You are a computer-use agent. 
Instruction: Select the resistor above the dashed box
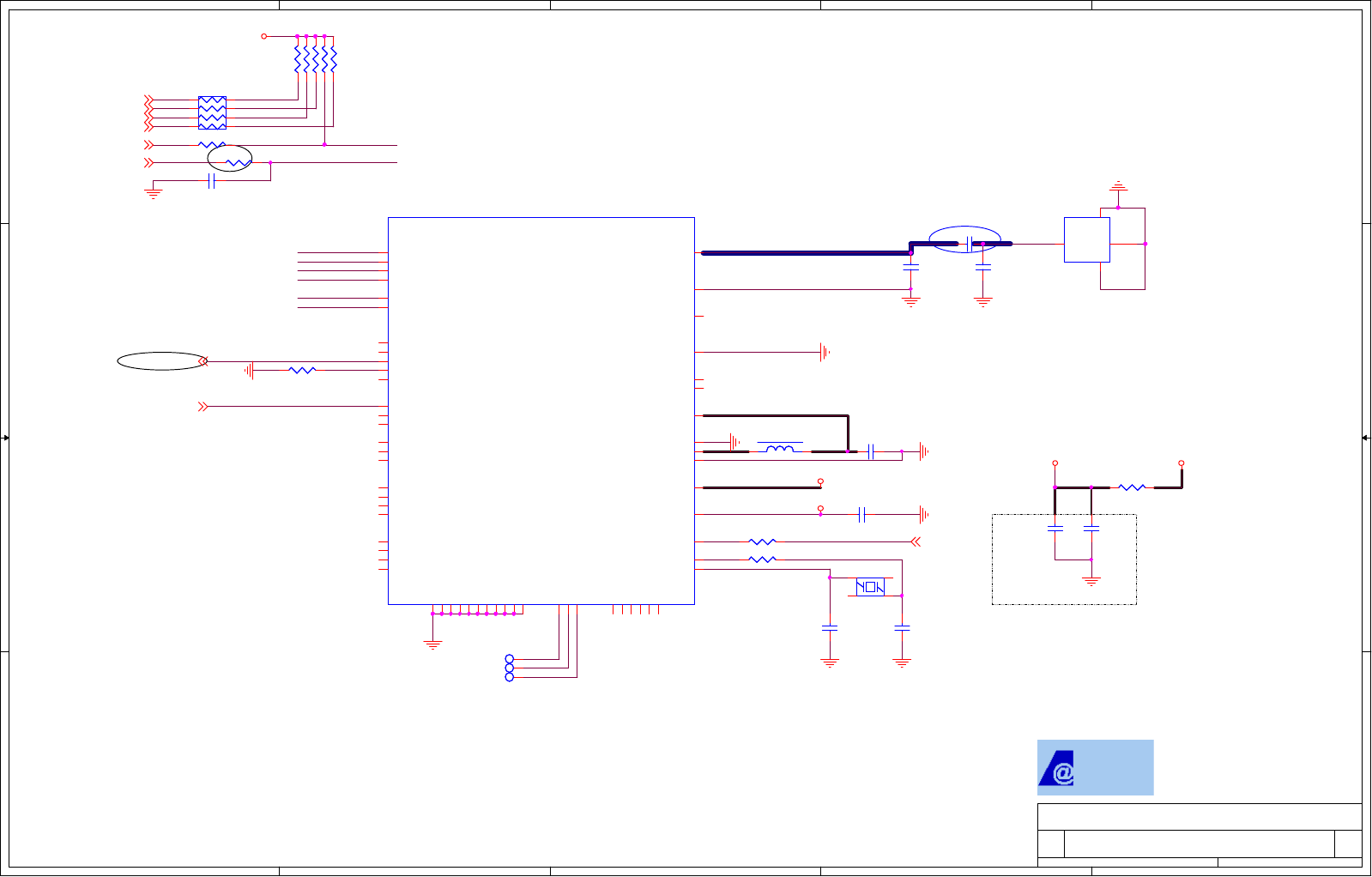point(1132,487)
